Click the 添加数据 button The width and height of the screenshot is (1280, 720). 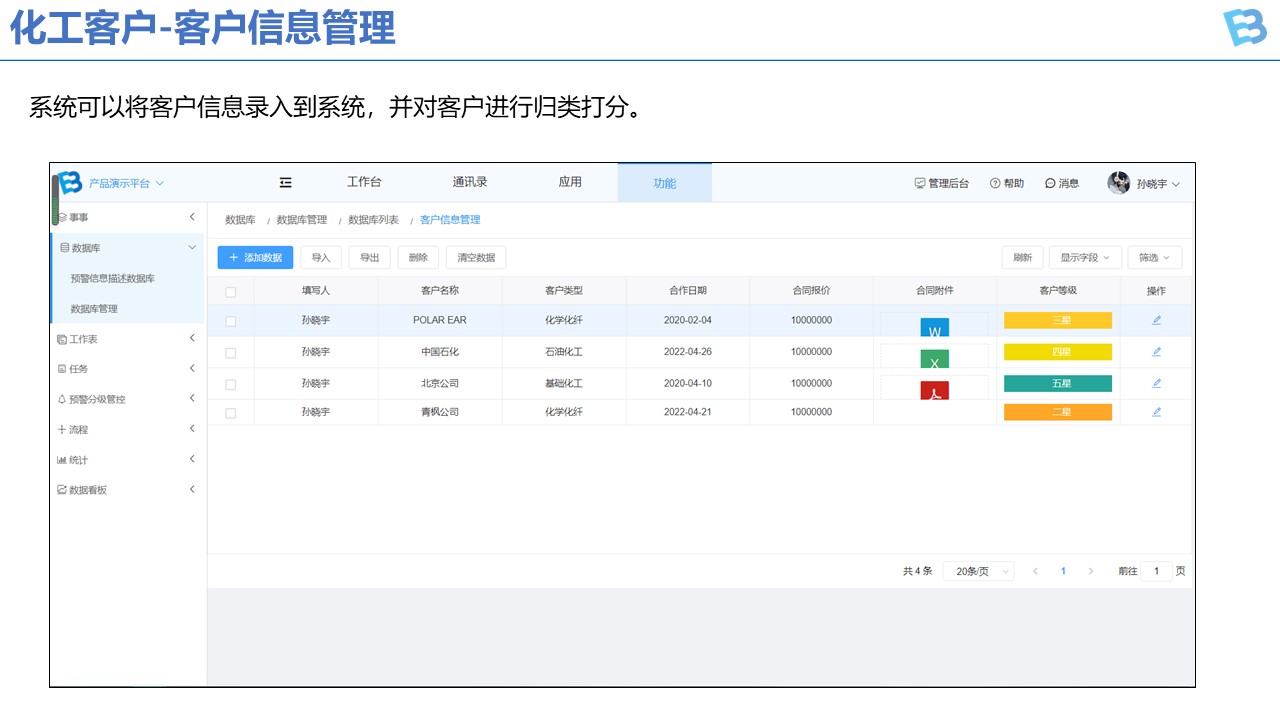[x=255, y=258]
